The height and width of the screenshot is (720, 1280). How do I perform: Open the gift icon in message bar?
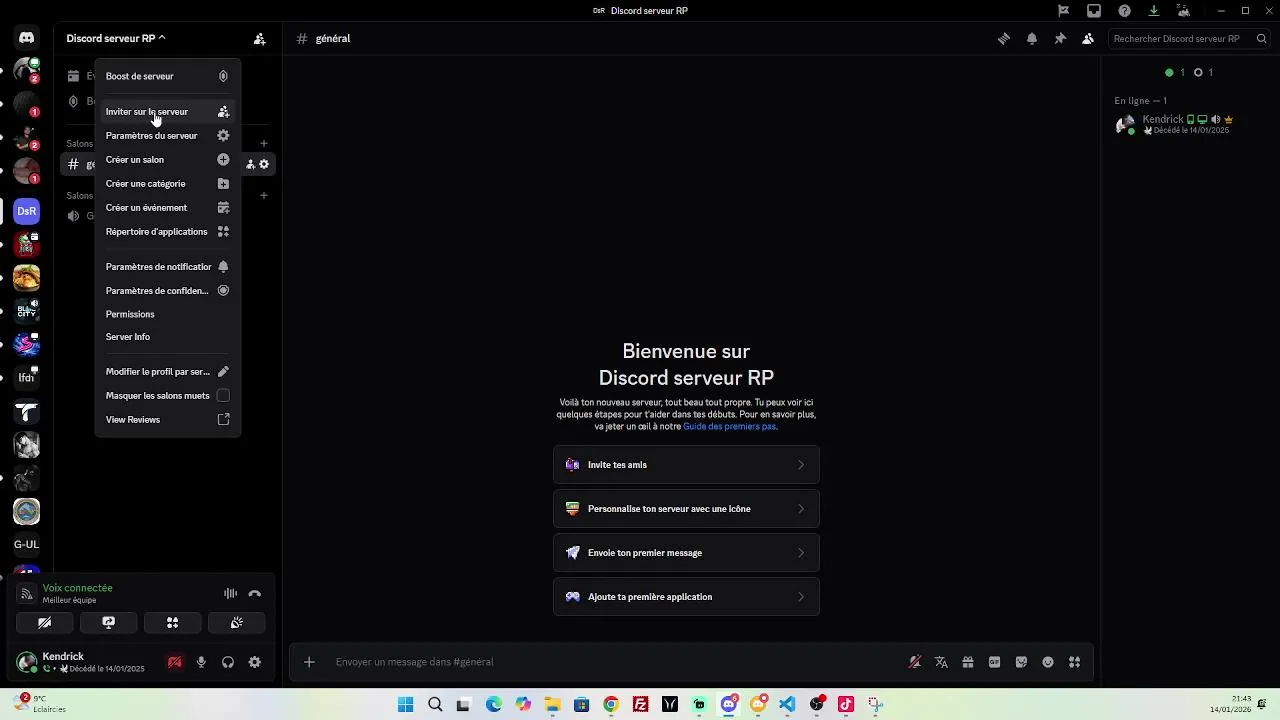click(968, 662)
